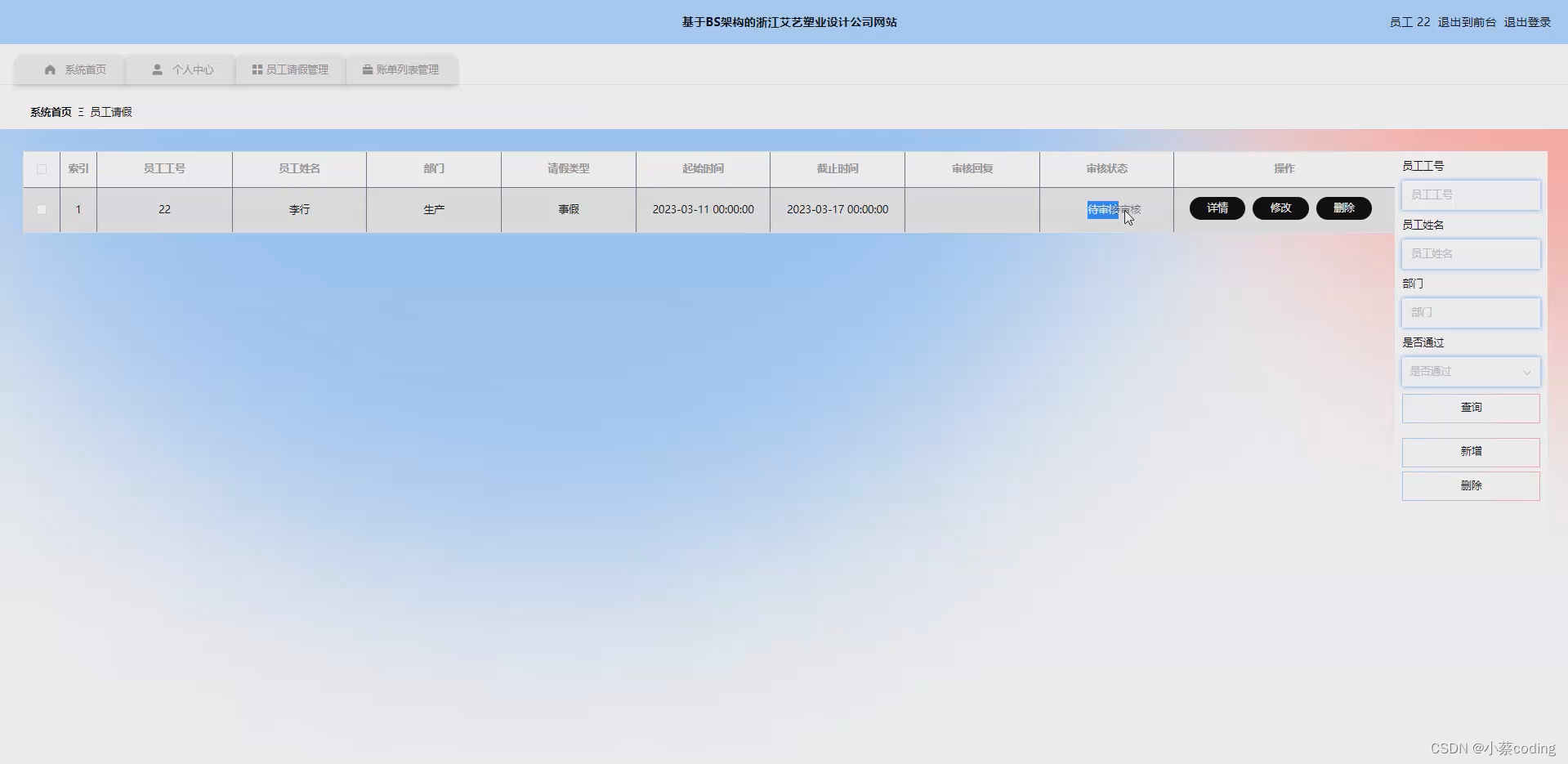Click 详情 button for employee 22
Viewport: 1568px width, 764px height.
[x=1217, y=208]
